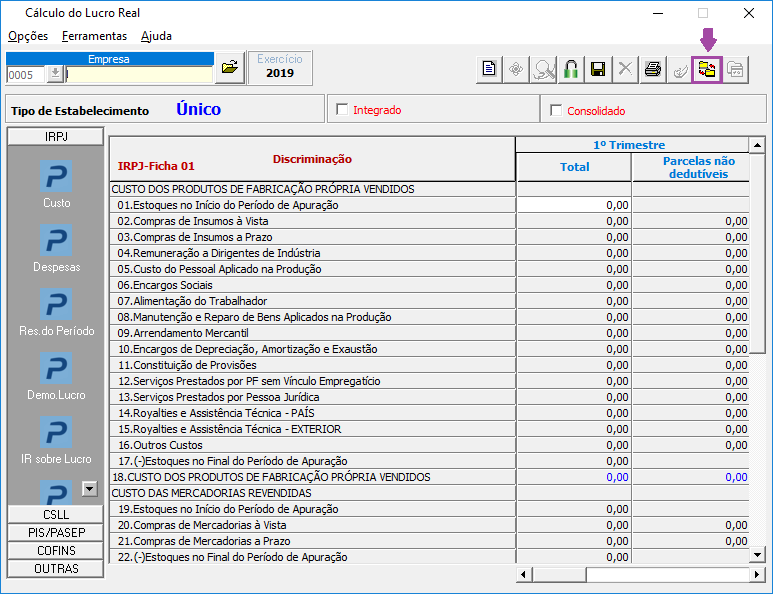Click the horizontal scrollbar thumb

[x=559, y=574]
